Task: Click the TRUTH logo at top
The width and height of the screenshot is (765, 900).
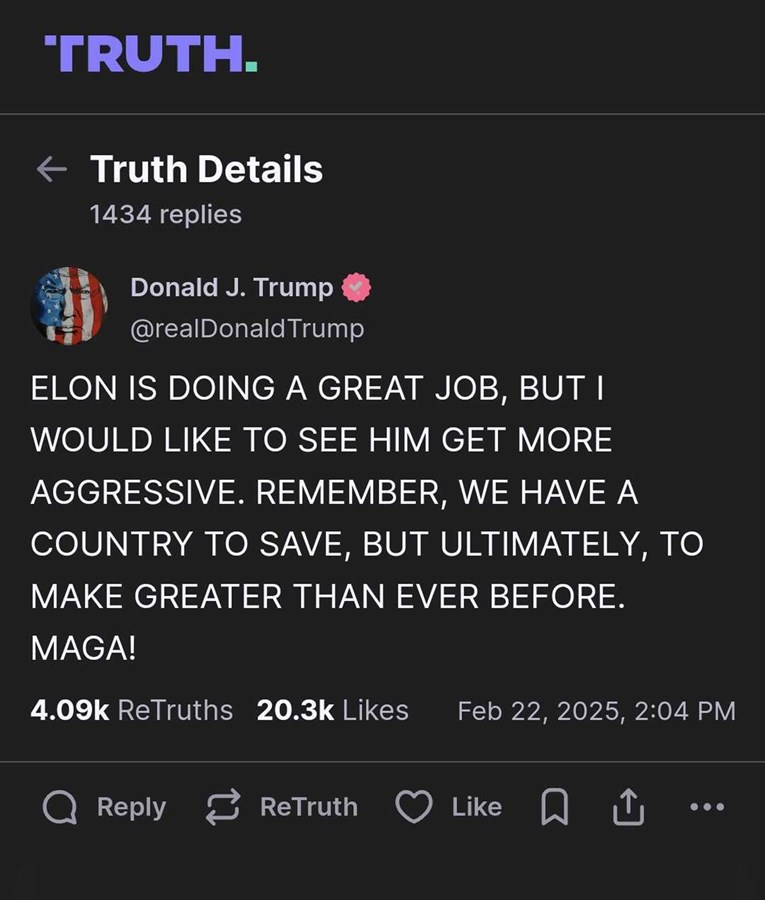Action: pyautogui.click(x=151, y=54)
